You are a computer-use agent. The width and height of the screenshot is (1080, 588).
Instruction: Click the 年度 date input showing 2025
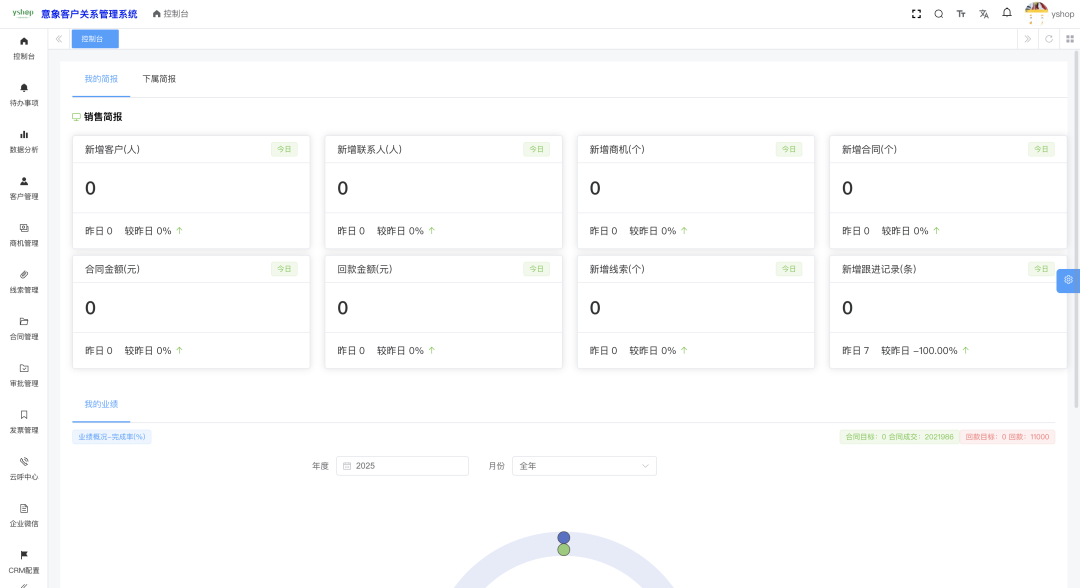[x=402, y=466]
